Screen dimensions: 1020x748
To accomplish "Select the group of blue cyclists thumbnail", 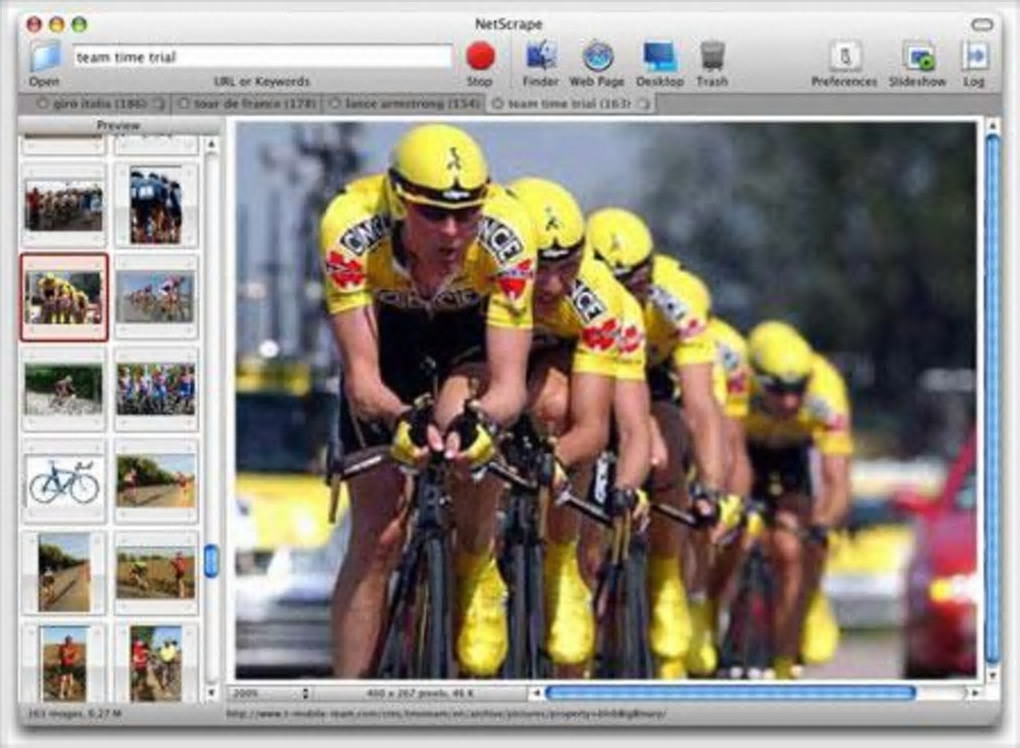I will tap(155, 389).
